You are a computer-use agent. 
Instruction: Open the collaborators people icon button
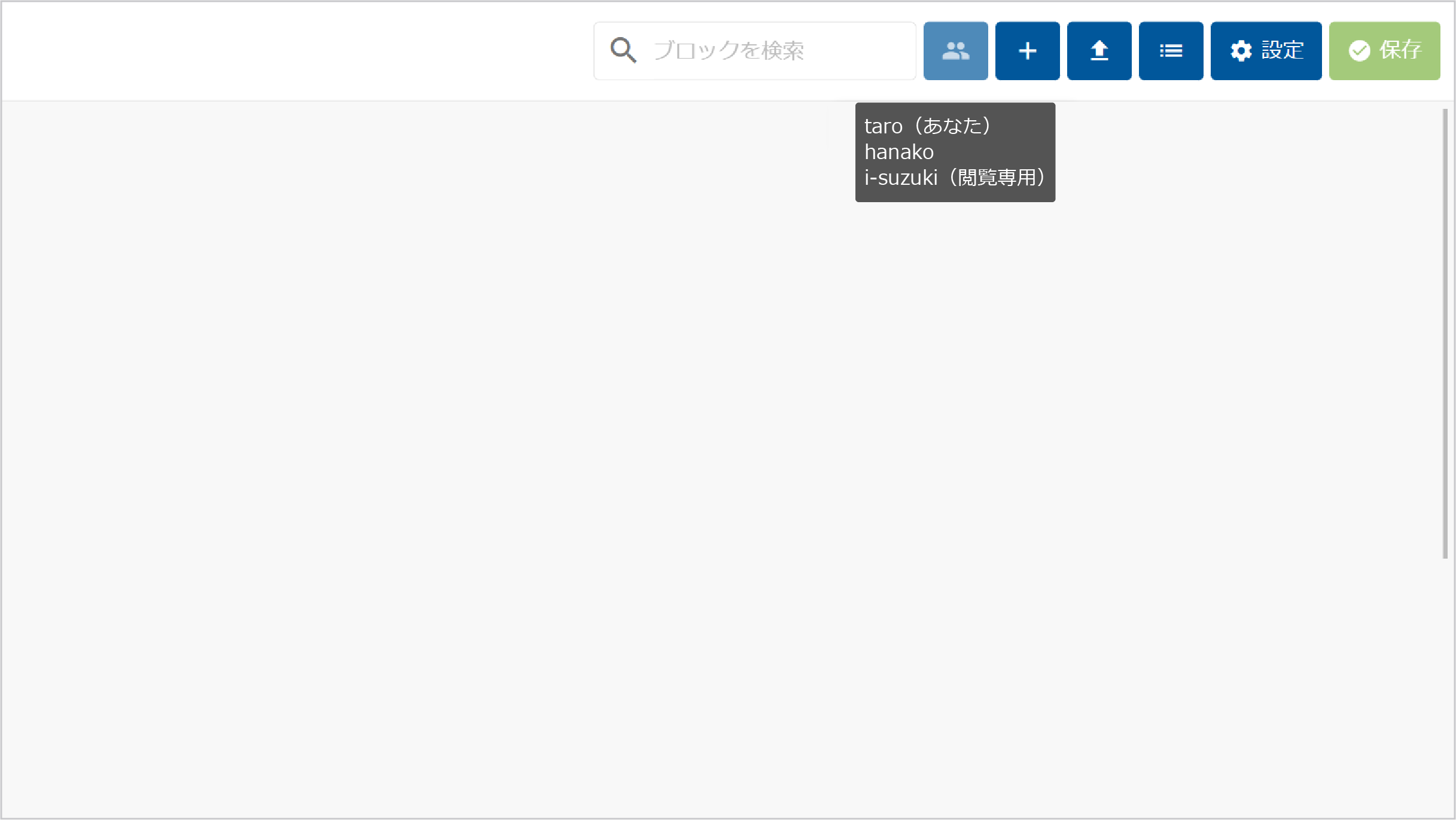(x=955, y=51)
